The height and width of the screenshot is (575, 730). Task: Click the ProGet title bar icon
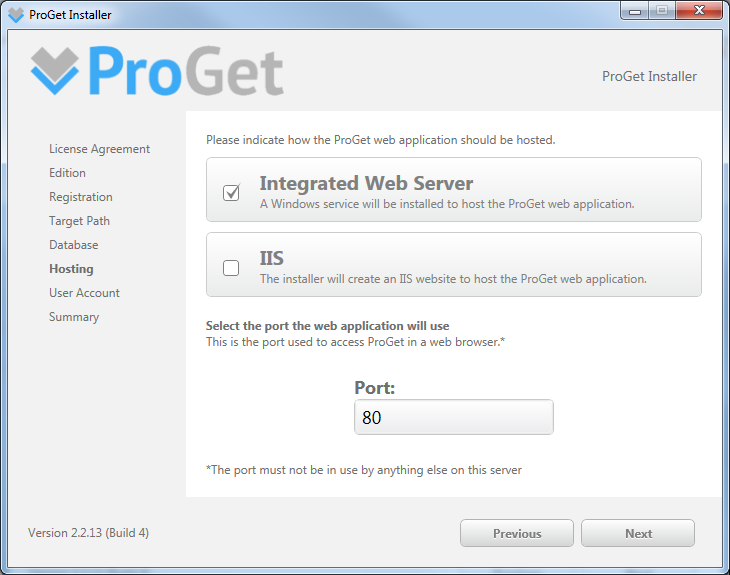(x=16, y=15)
